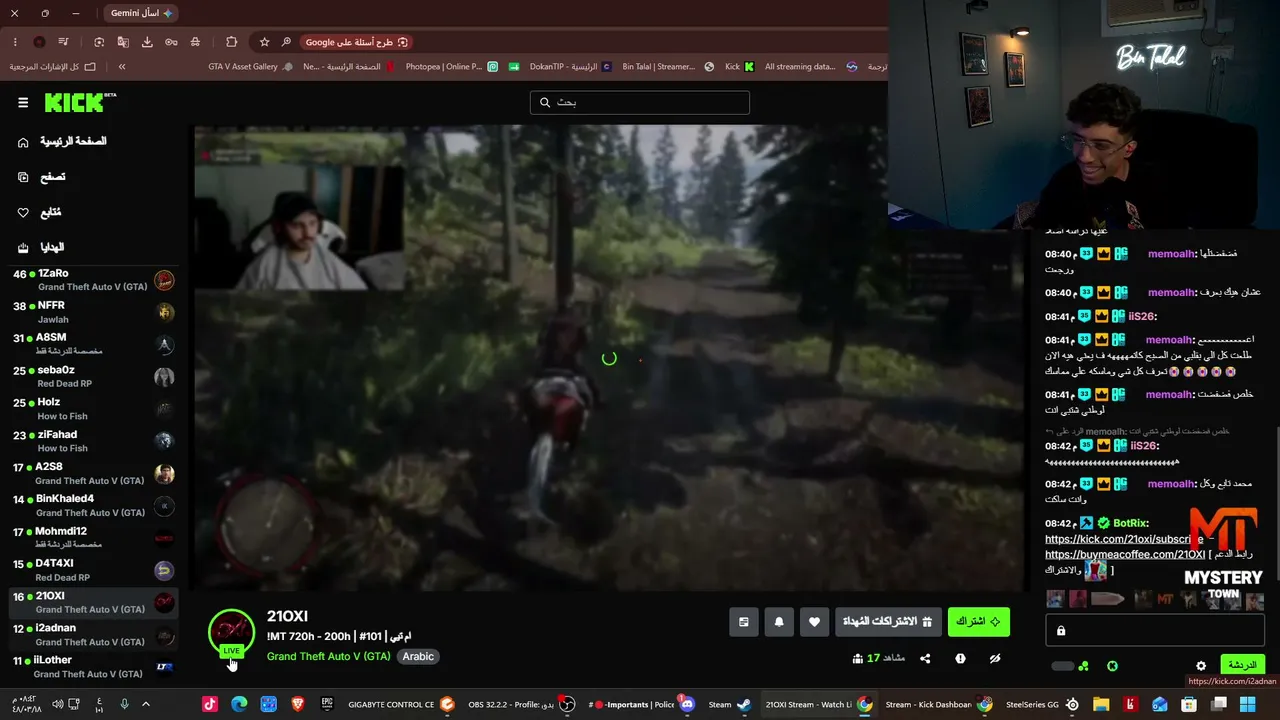Open zoom magnifier icon in address bar
The width and height of the screenshot is (1280, 720).
[286, 42]
